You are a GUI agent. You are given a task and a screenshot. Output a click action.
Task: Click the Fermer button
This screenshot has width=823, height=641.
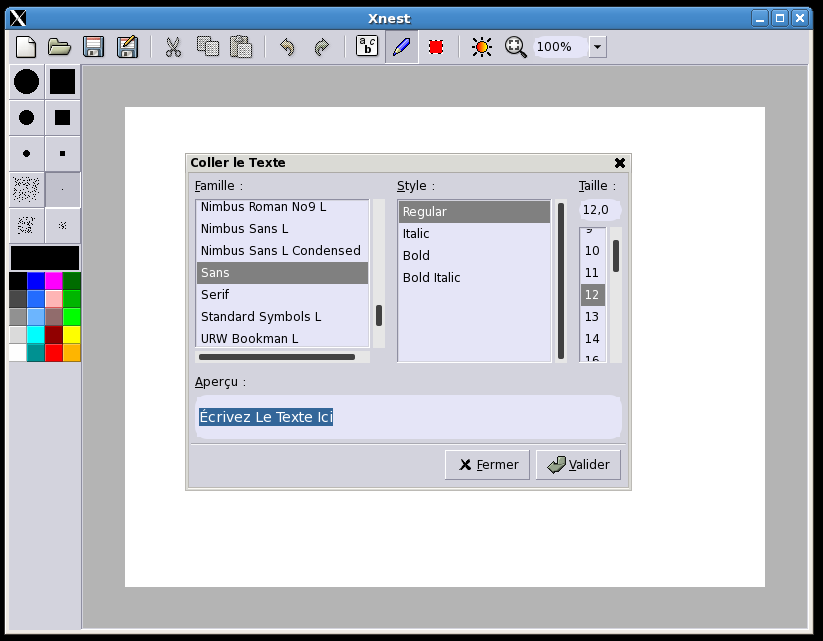click(x=487, y=465)
